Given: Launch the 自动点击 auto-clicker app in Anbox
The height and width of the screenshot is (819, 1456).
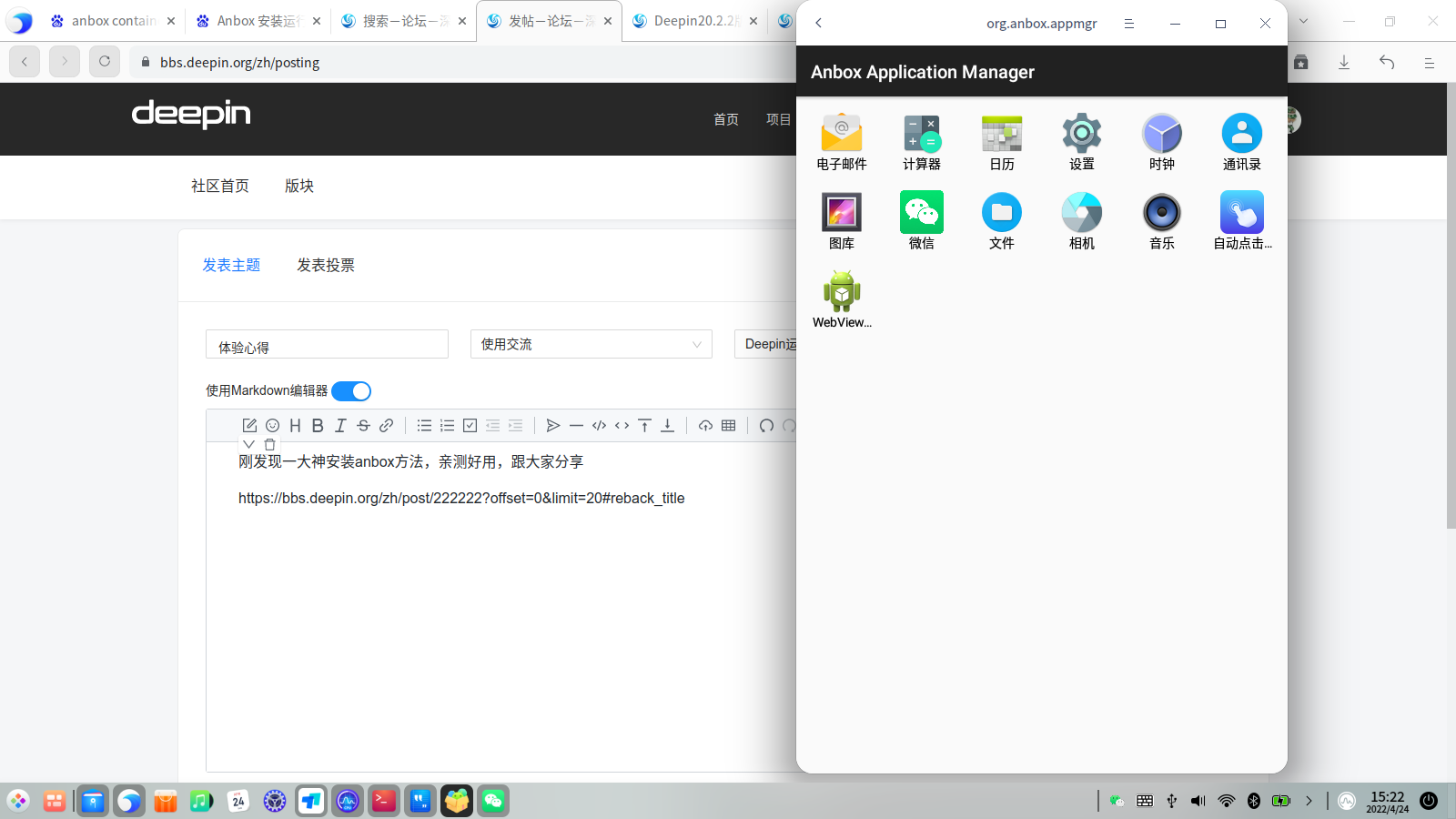Looking at the screenshot, I should (x=1242, y=221).
